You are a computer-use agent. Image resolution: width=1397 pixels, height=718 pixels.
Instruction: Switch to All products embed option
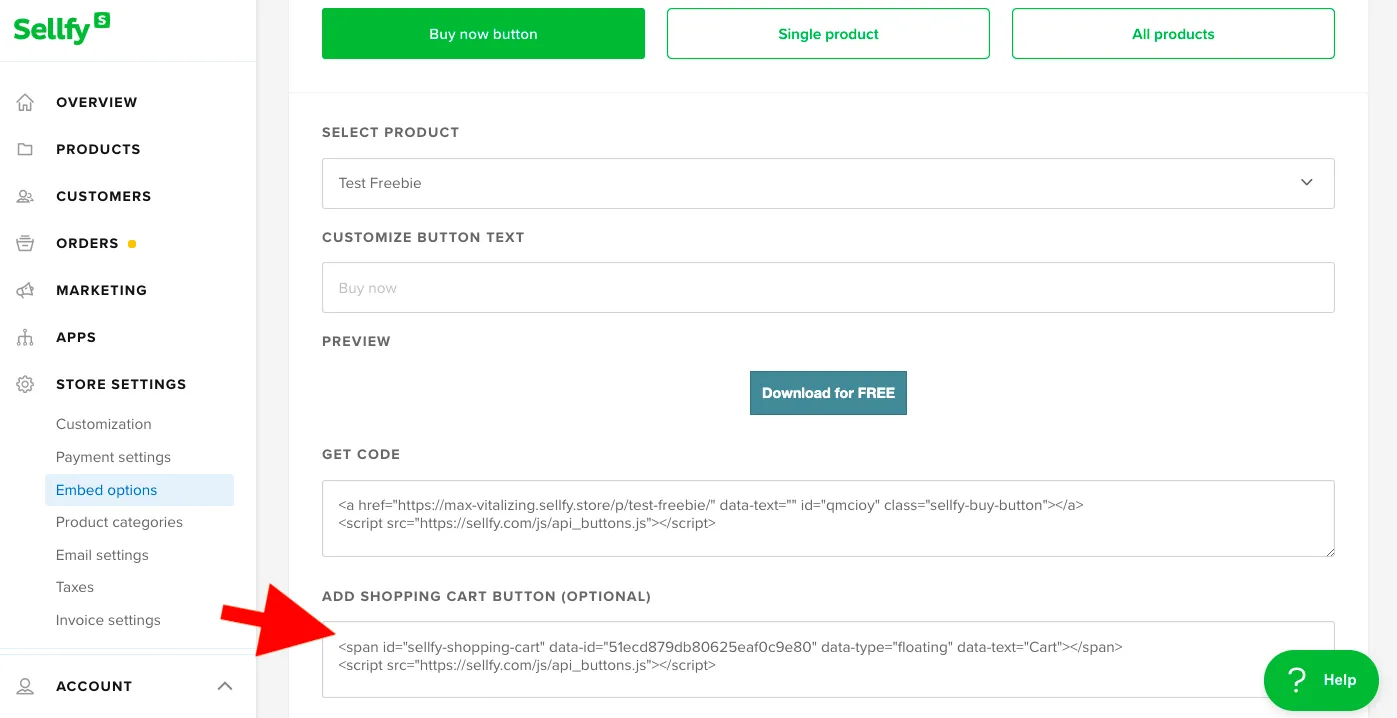tap(1173, 34)
